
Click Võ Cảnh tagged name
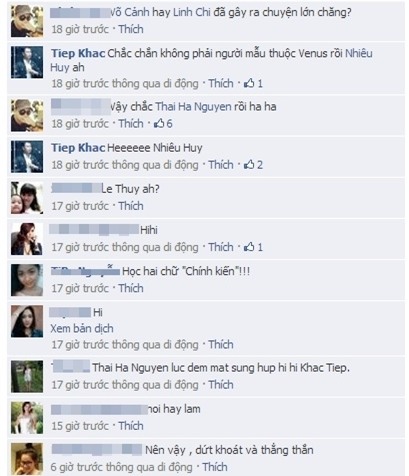[x=130, y=12]
